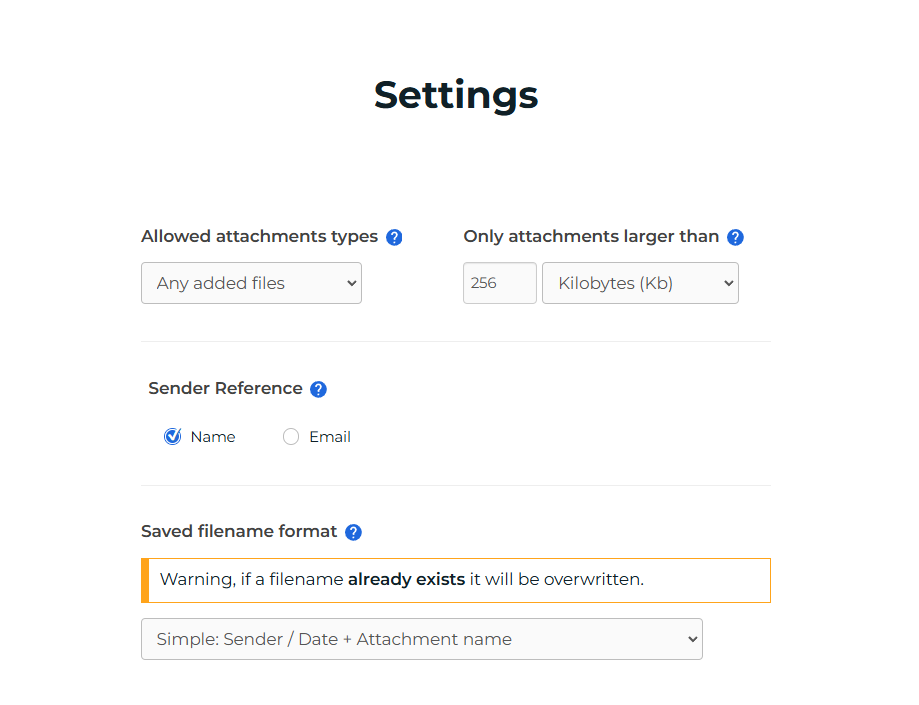Select the Name radio button
The height and width of the screenshot is (705, 919).
173,437
